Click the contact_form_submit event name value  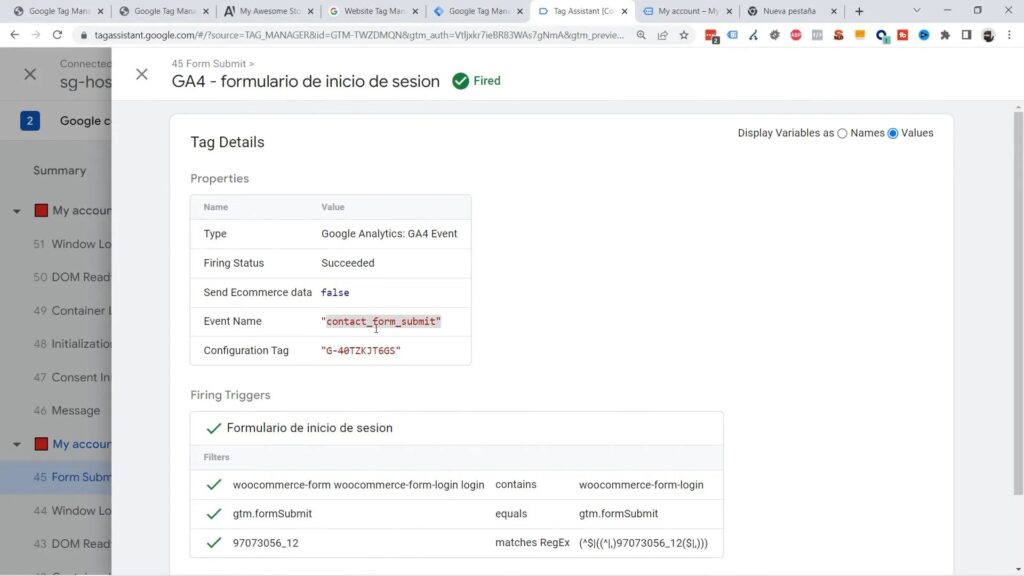381,321
